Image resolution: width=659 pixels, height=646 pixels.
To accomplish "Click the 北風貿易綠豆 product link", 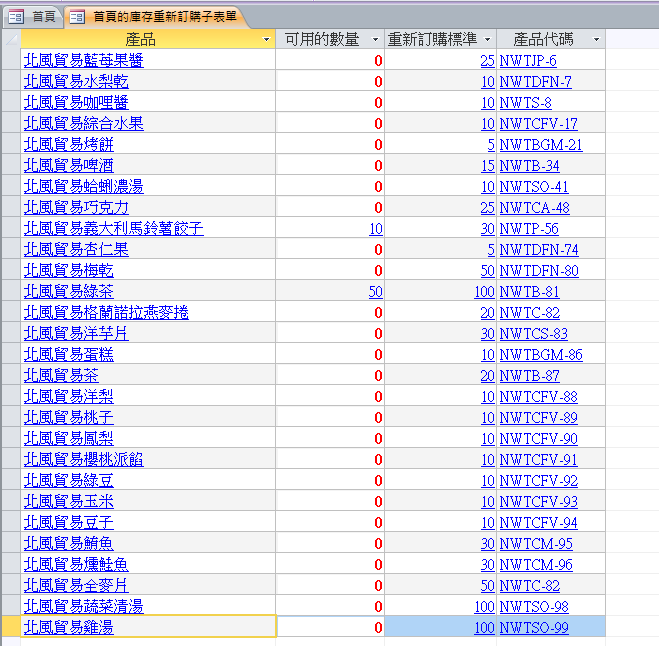I will [69, 480].
